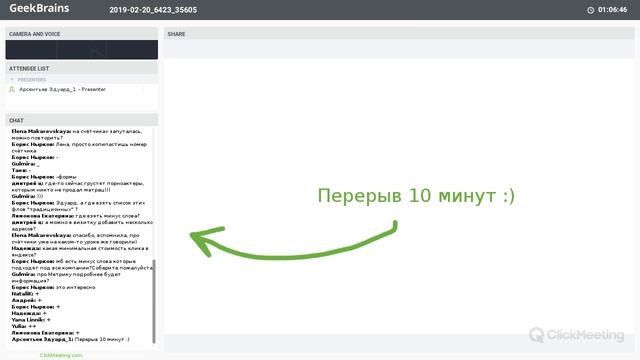This screenshot has height=360, width=640.
Task: Click the chat panel scrollbar
Action: 154,301
